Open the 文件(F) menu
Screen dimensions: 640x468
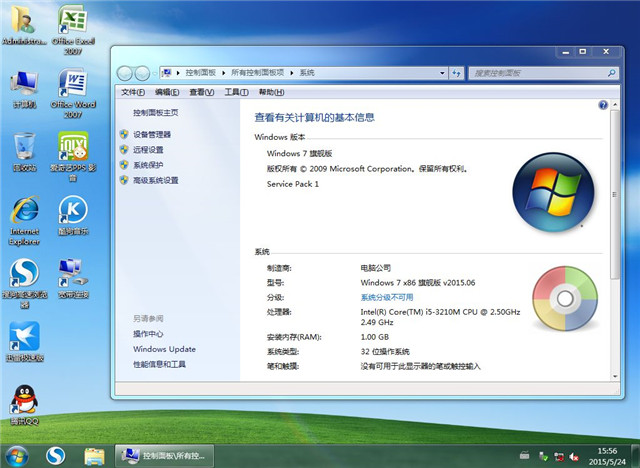(x=133, y=92)
